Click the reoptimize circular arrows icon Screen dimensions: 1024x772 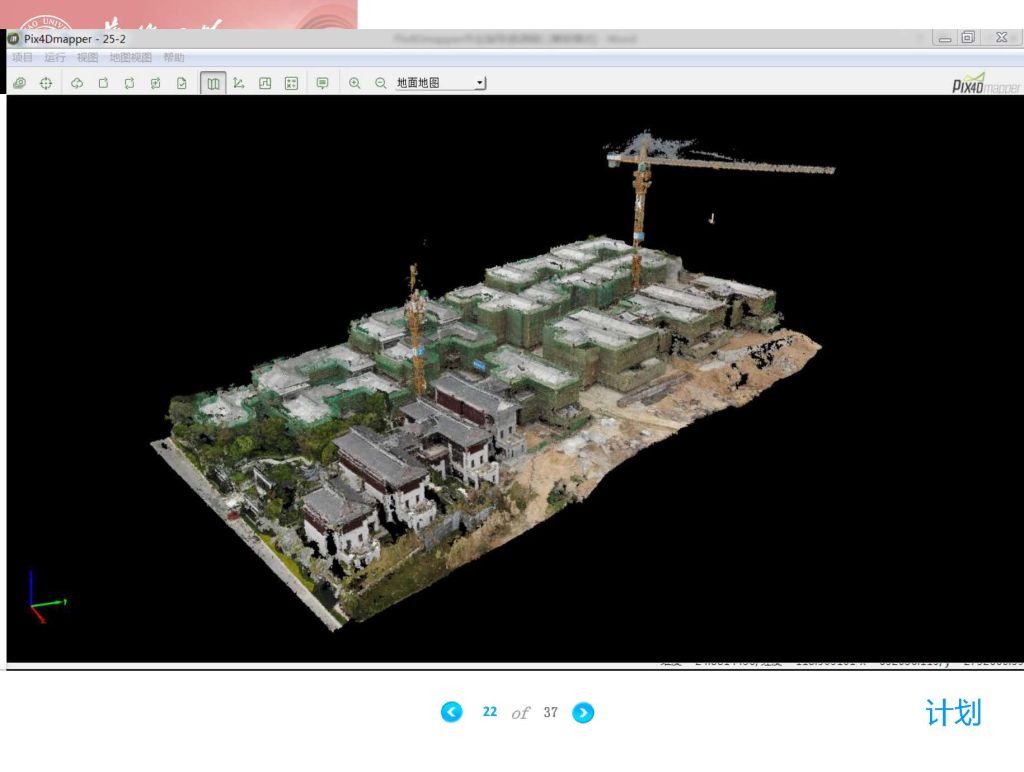click(x=129, y=83)
